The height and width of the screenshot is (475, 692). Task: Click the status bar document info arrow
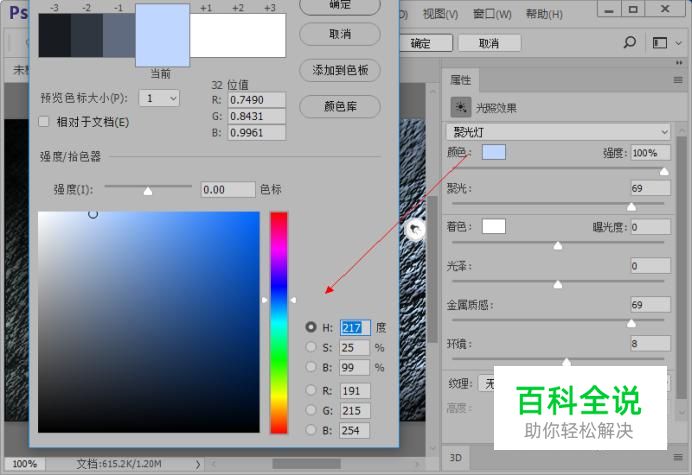[x=198, y=464]
